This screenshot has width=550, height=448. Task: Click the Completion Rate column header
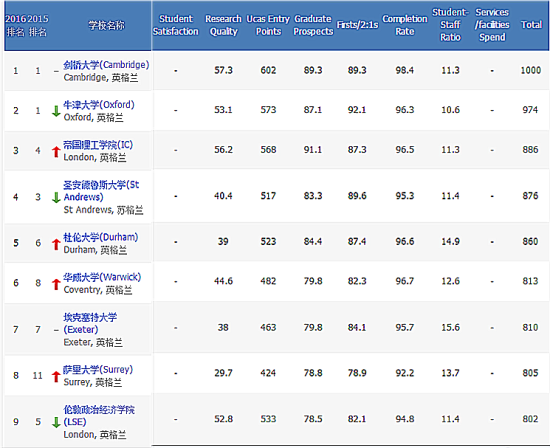click(405, 25)
